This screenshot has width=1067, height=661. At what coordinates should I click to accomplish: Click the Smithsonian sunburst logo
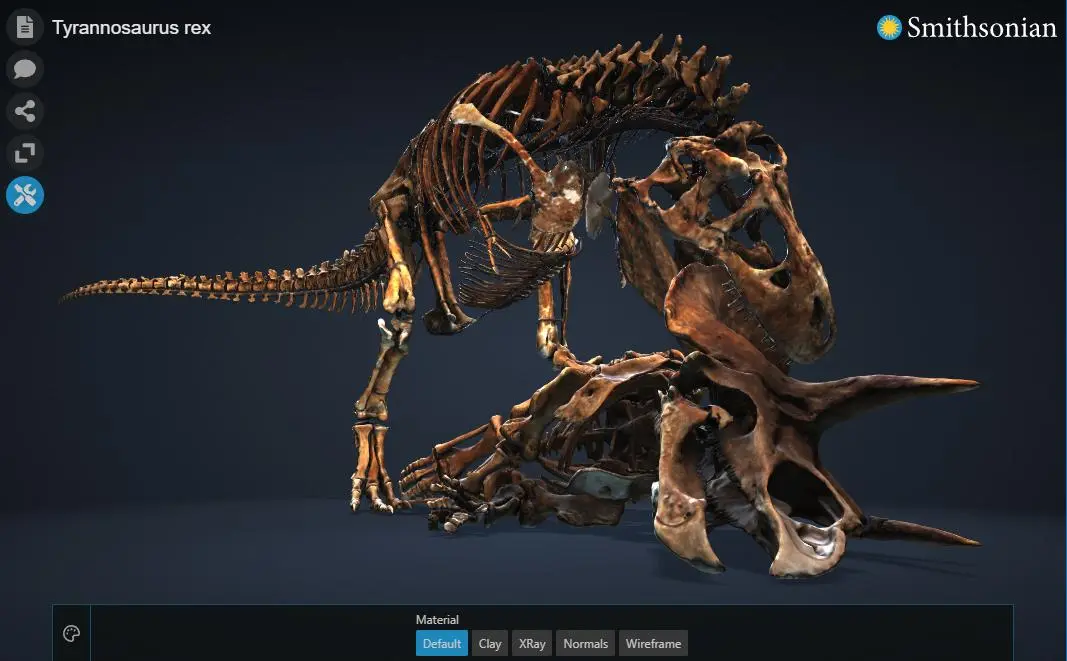889,28
